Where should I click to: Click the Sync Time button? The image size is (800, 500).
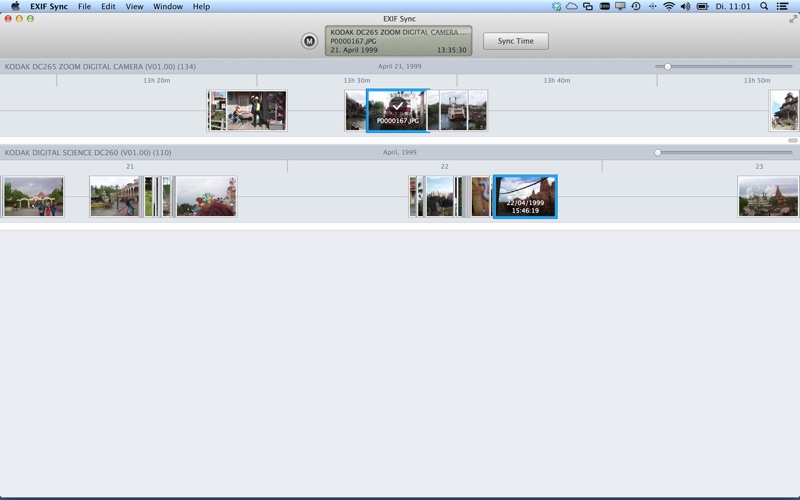coord(516,41)
